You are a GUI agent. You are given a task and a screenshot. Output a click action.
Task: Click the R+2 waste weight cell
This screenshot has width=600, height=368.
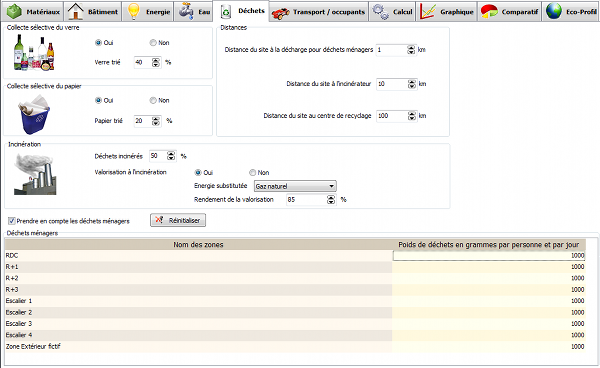[489, 278]
